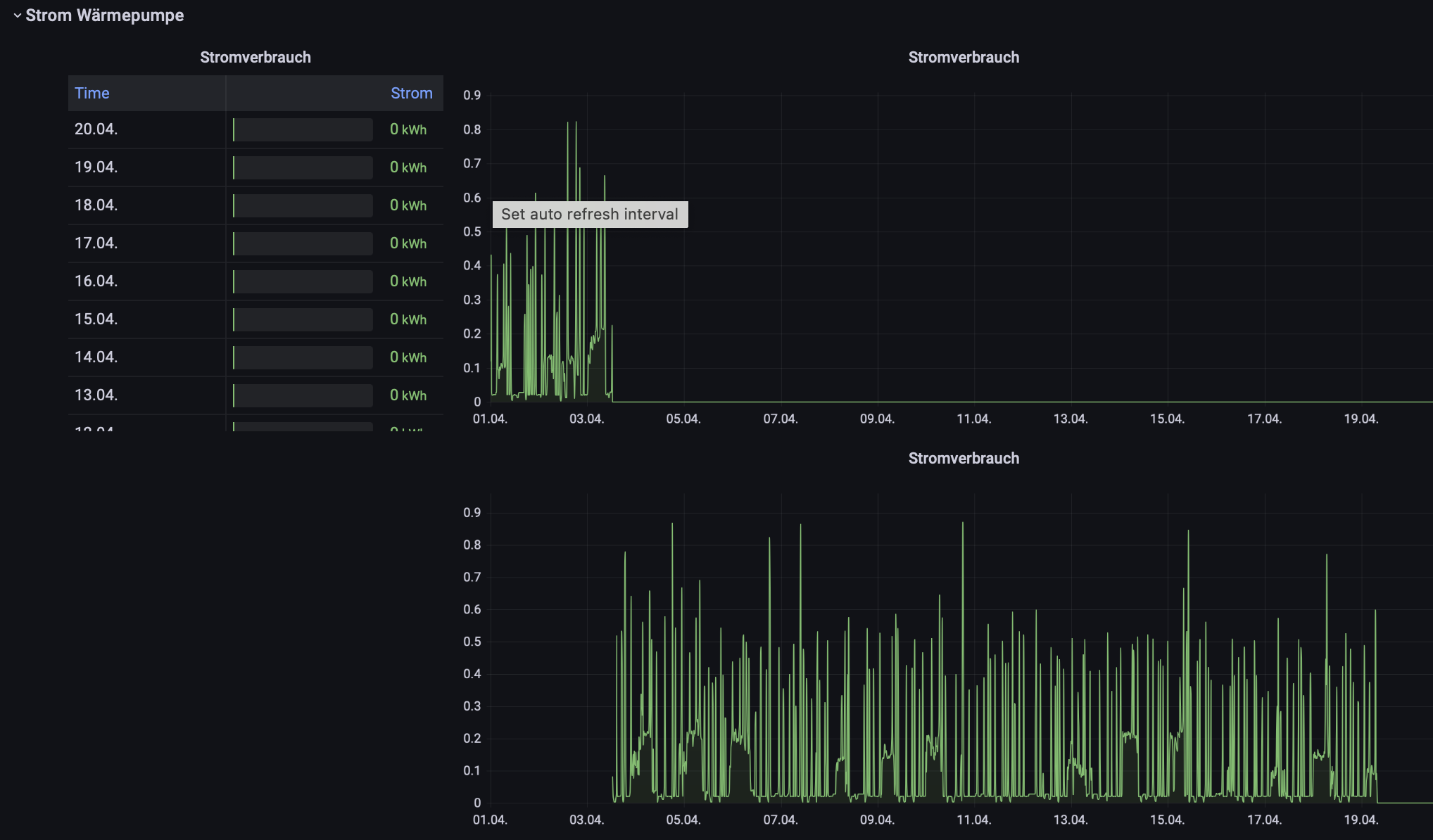Click the 17.04. x-axis label on the lower chart

click(1264, 820)
